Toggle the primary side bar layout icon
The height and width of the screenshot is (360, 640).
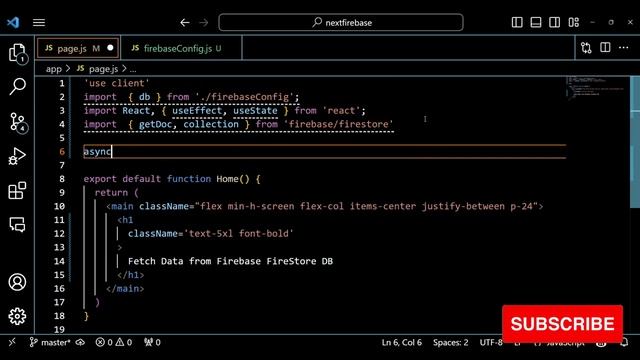pos(517,22)
